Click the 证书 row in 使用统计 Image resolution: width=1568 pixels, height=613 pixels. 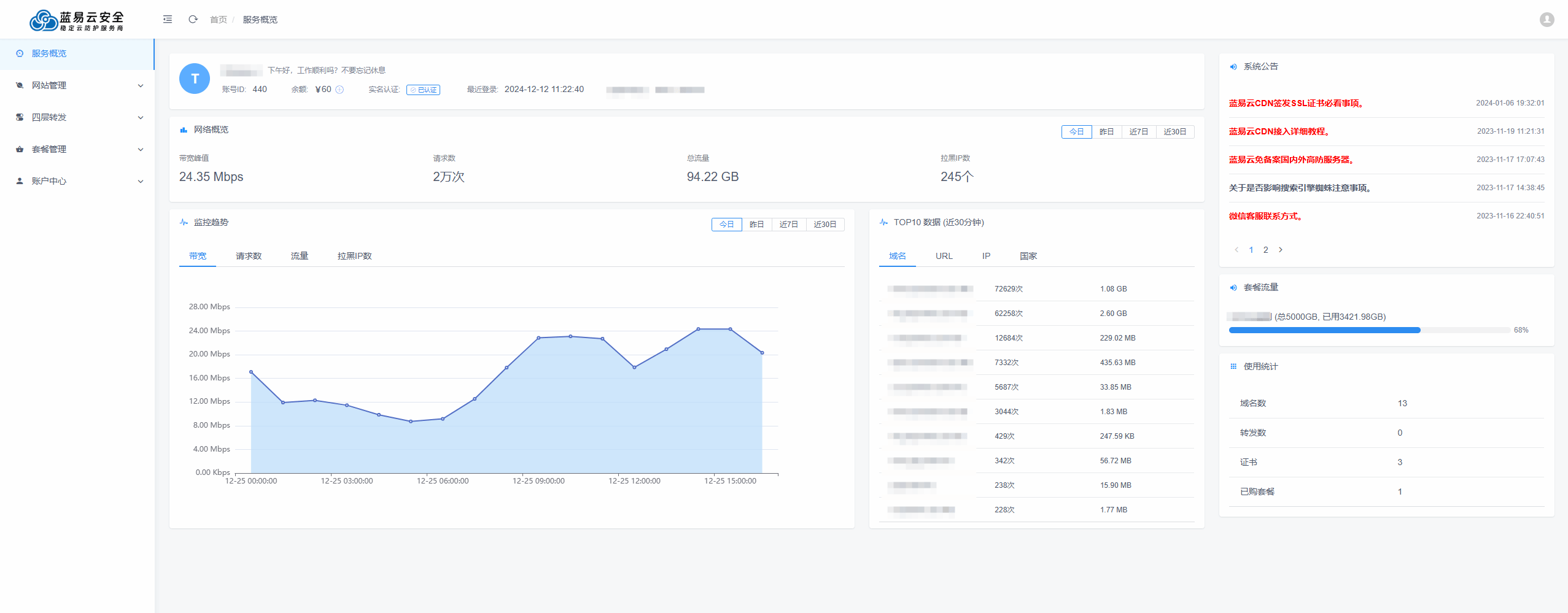[1386, 462]
